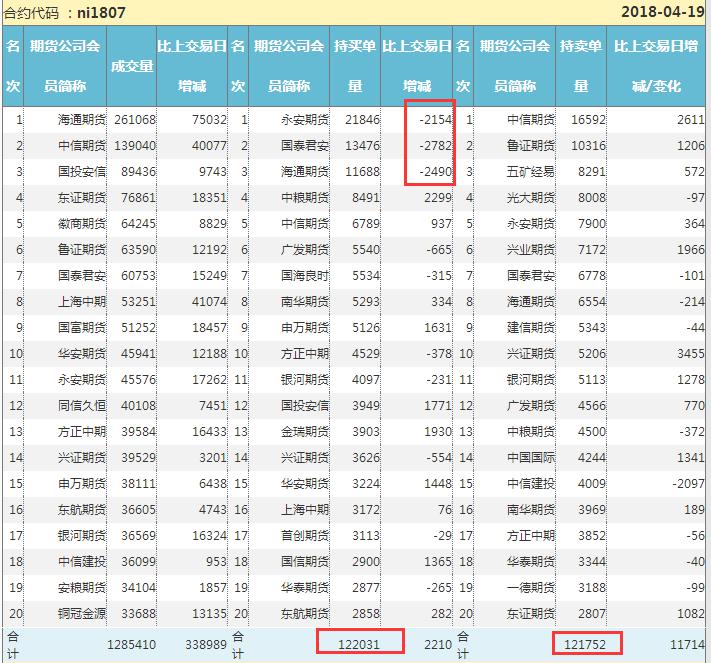
Task: Select the long change value -2490
Action: (435, 172)
